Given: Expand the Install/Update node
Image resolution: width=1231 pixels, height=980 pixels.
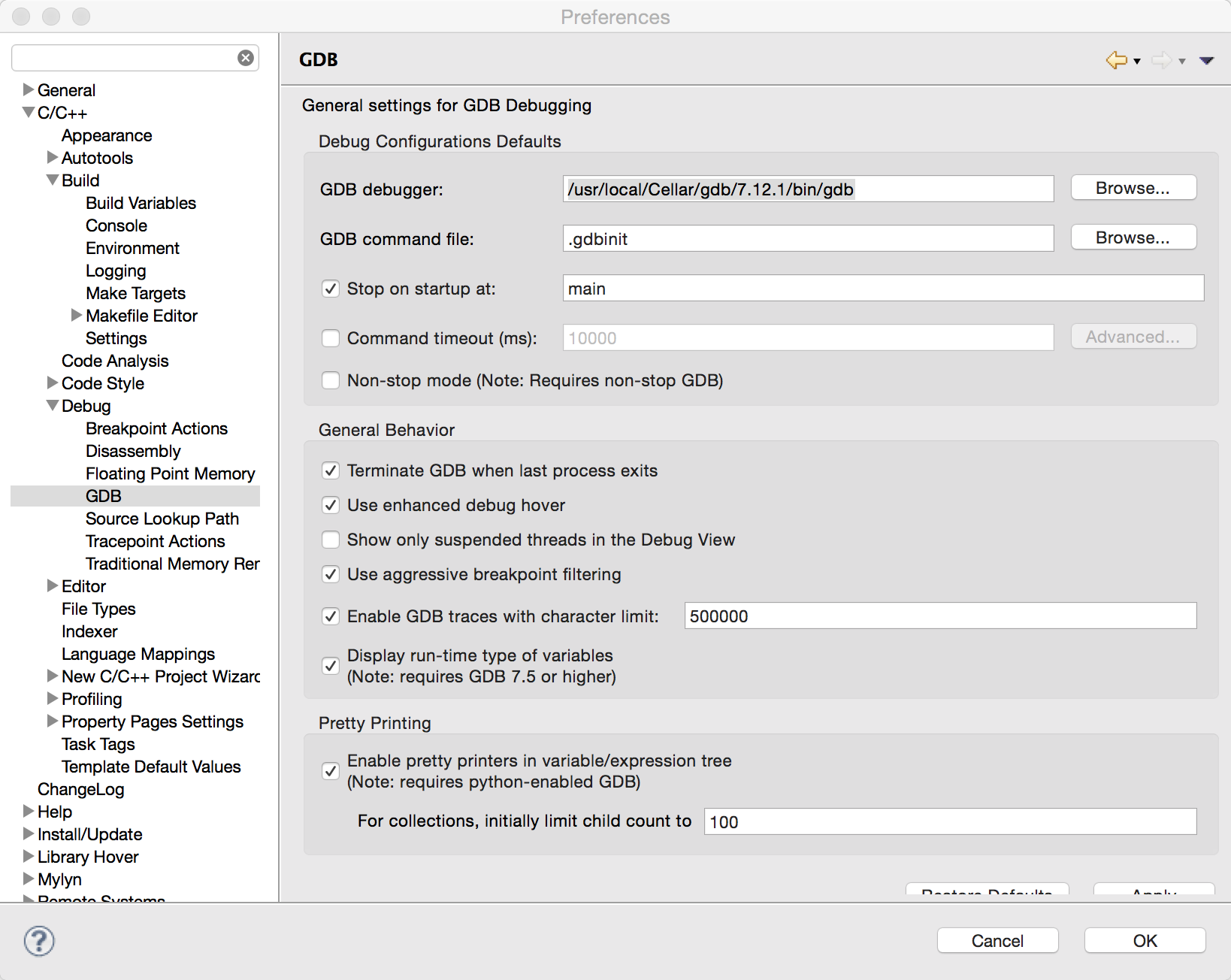Looking at the screenshot, I should (29, 833).
